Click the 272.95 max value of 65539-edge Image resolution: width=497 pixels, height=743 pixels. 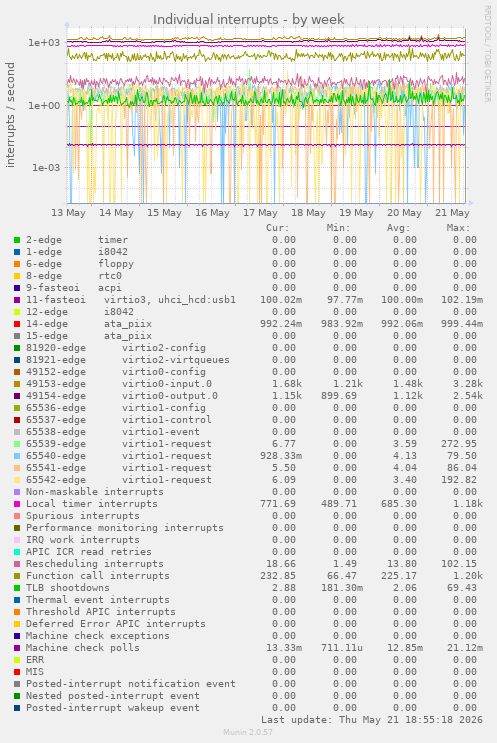[x=461, y=444]
